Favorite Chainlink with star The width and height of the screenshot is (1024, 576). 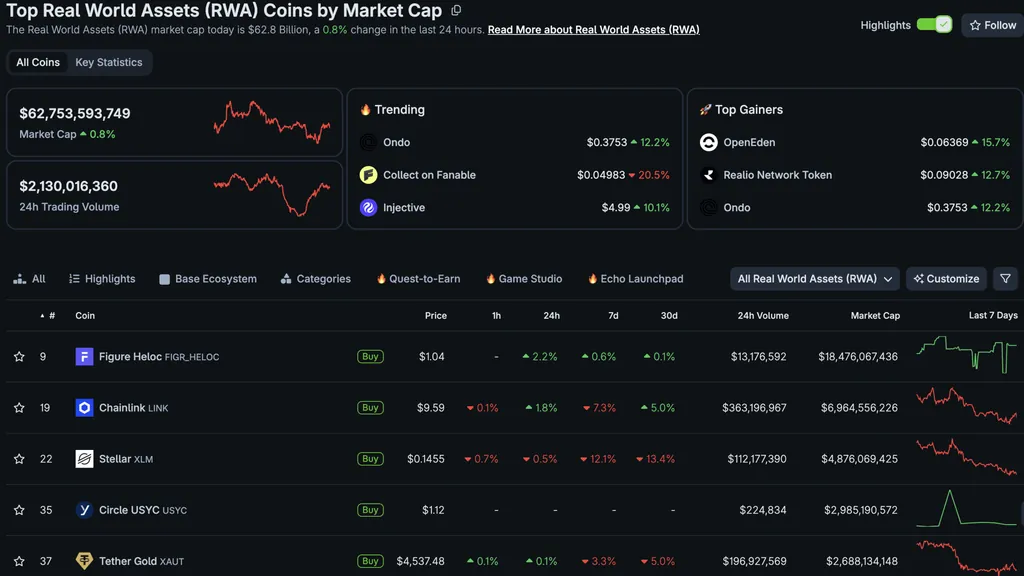(x=19, y=408)
